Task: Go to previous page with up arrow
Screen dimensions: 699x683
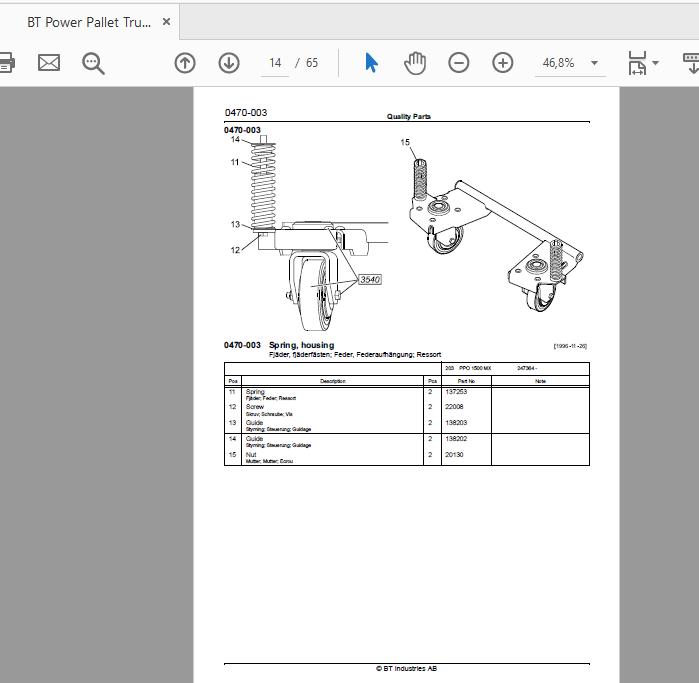Action: click(x=185, y=63)
